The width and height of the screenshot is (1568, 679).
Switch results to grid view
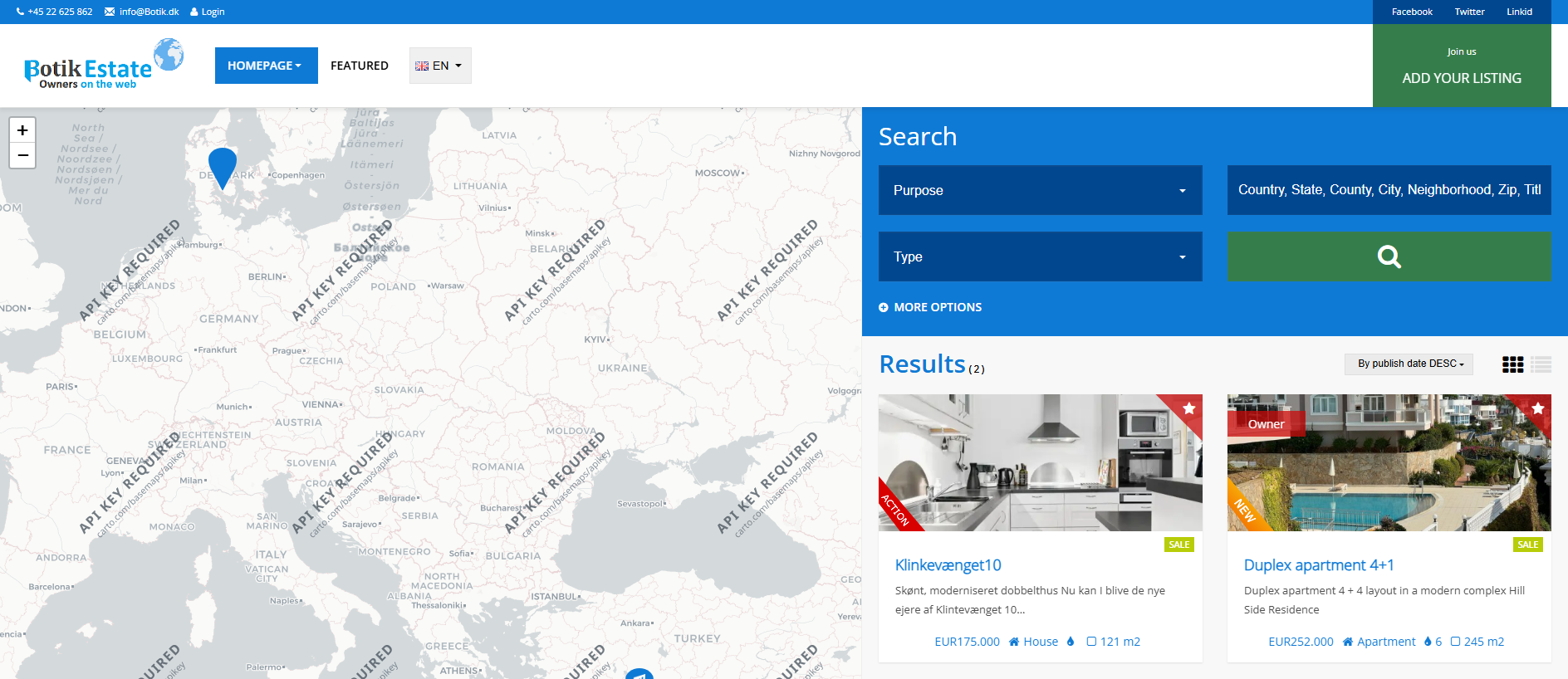[x=1513, y=364]
